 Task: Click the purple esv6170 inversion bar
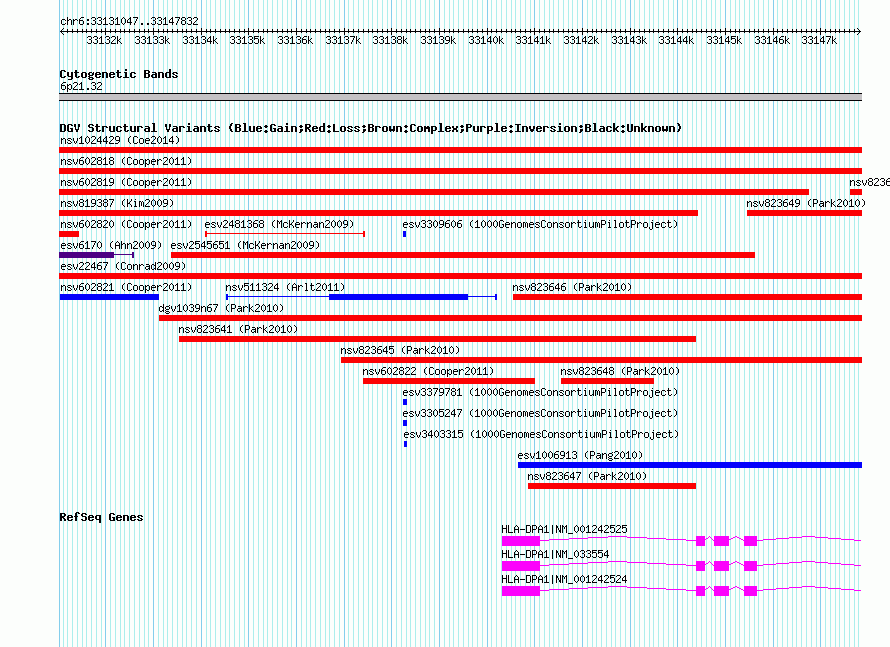point(87,255)
